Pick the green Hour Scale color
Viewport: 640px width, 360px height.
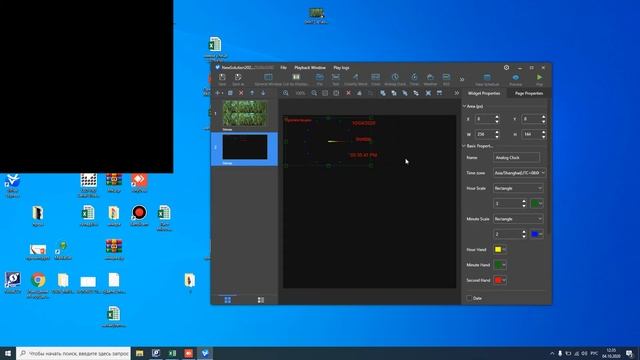click(536, 203)
